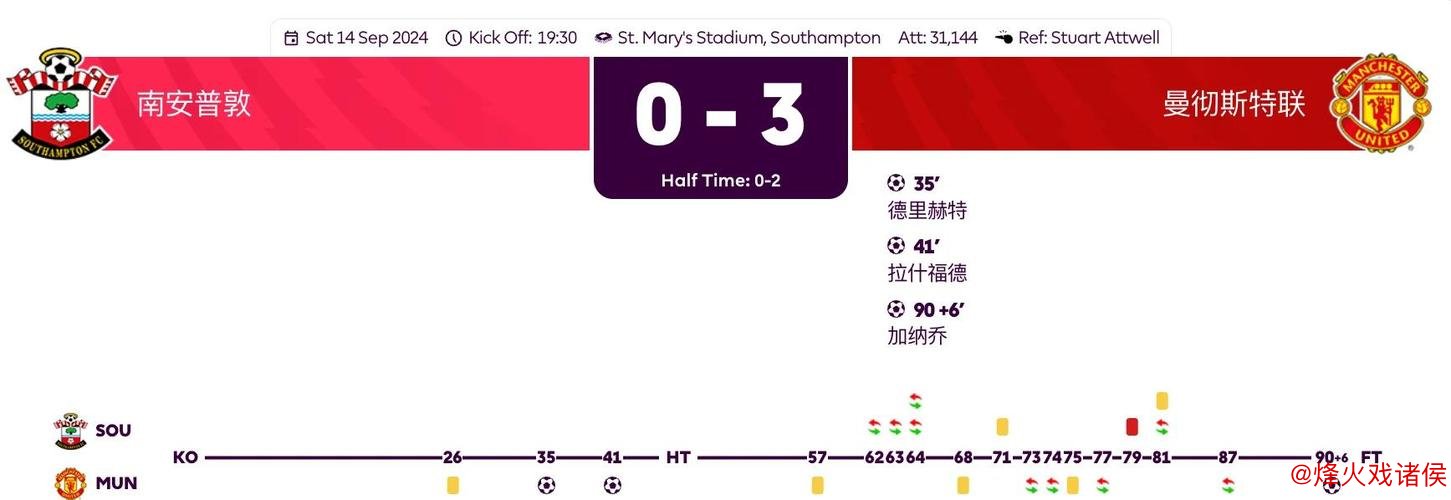
Task: Click the large Manchester United crest
Action: 1381,104
